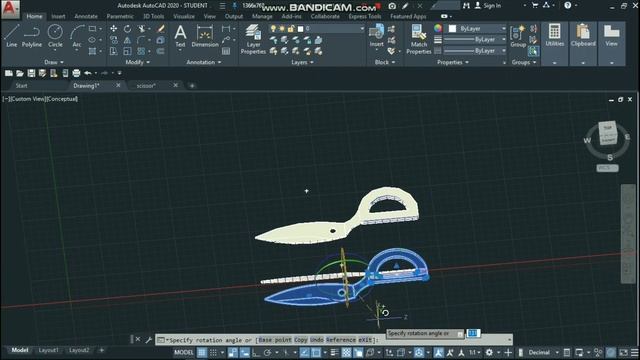Expand the Layers panel
Viewport: 640px width, 360px height.
(302, 62)
